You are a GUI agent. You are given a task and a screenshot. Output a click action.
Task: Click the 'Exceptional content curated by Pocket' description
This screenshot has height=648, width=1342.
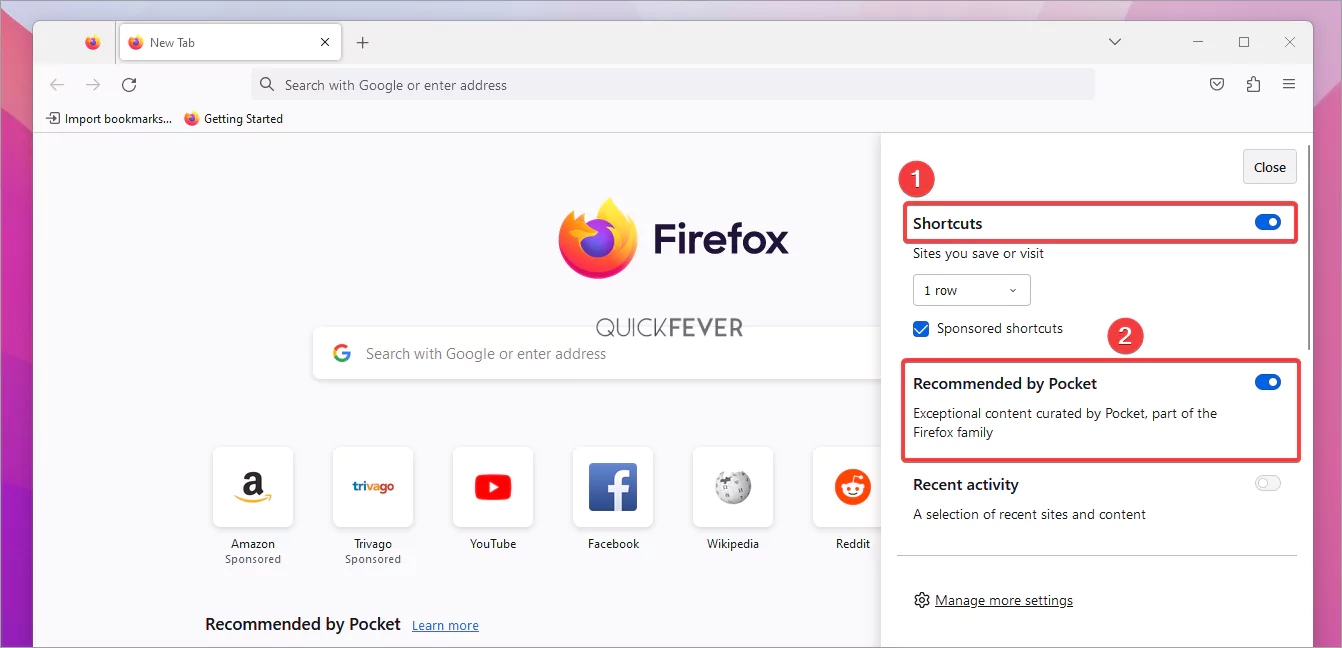[x=1065, y=423]
